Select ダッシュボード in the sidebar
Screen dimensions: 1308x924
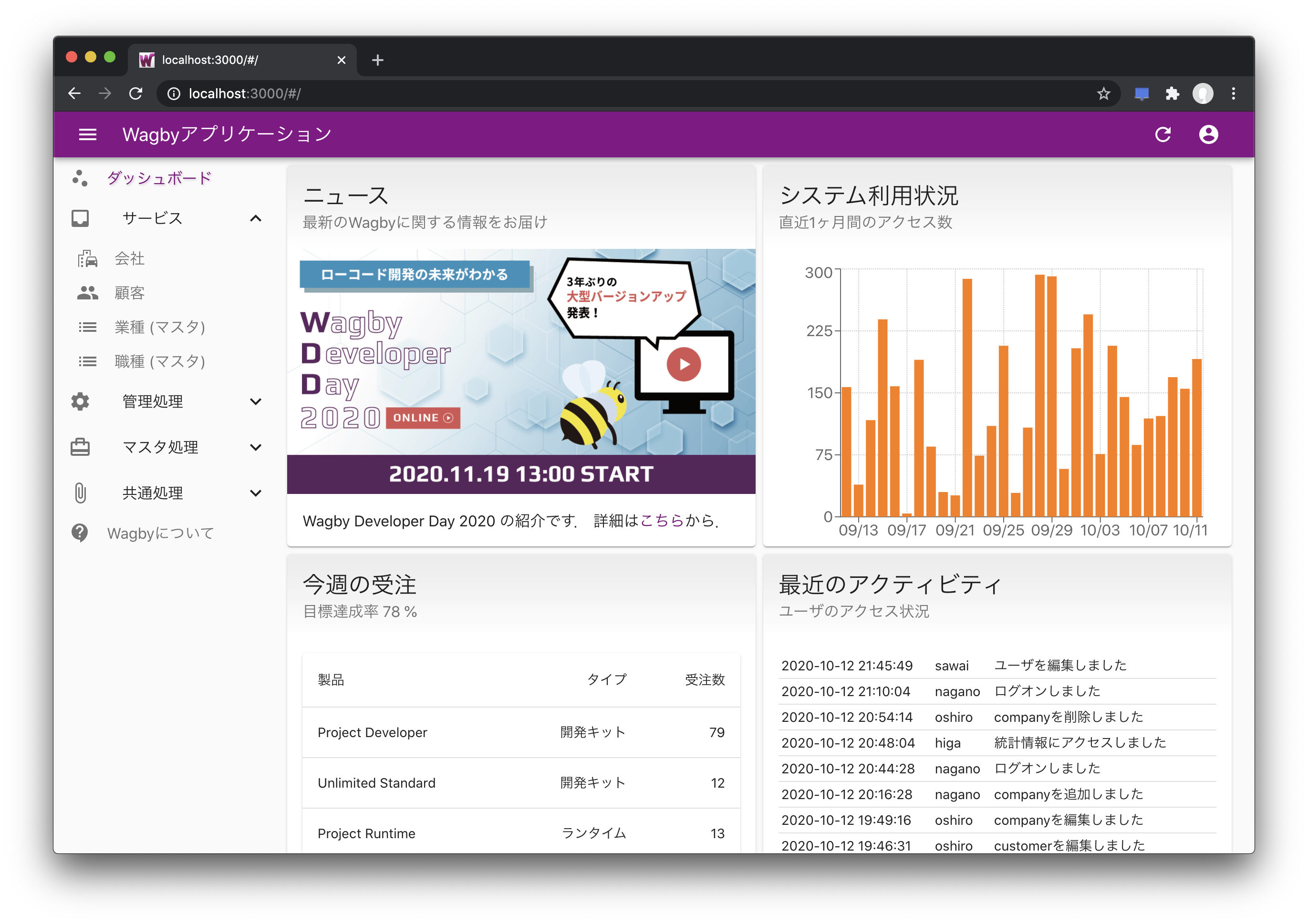(x=159, y=178)
